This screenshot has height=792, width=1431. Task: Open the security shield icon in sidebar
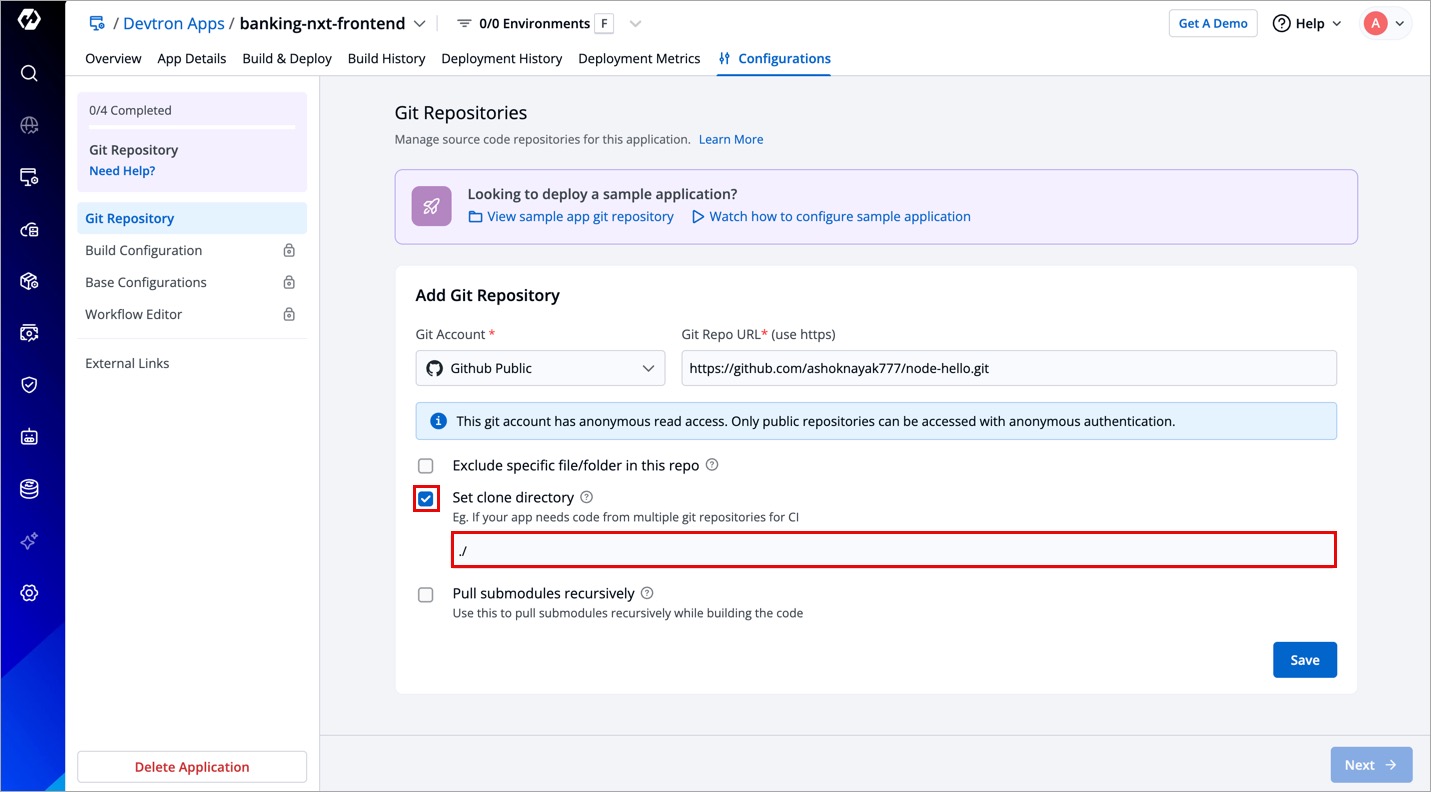tap(29, 385)
